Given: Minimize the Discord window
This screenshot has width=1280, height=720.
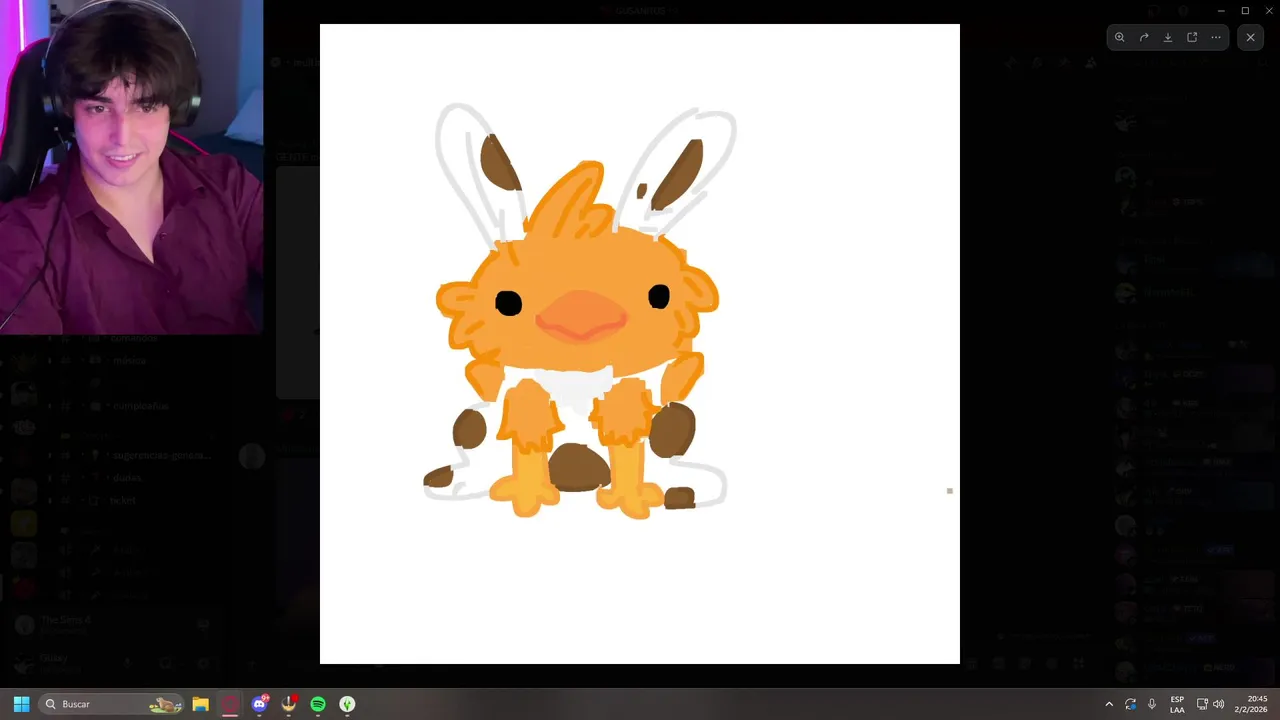Looking at the screenshot, I should [1221, 10].
